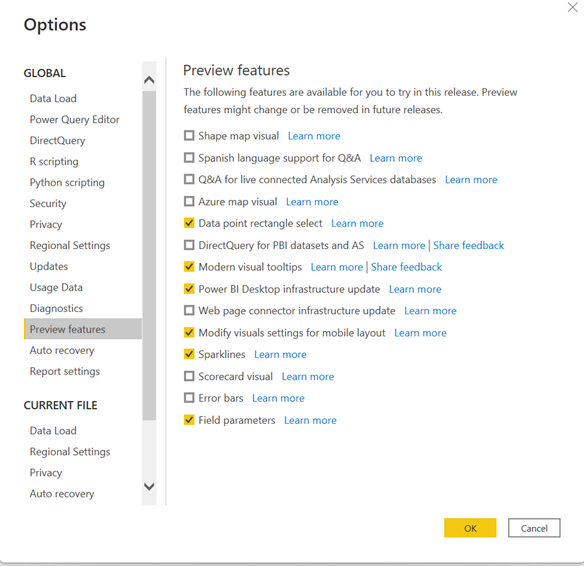
Task: Open Learn more for Web page connector
Action: click(x=431, y=311)
